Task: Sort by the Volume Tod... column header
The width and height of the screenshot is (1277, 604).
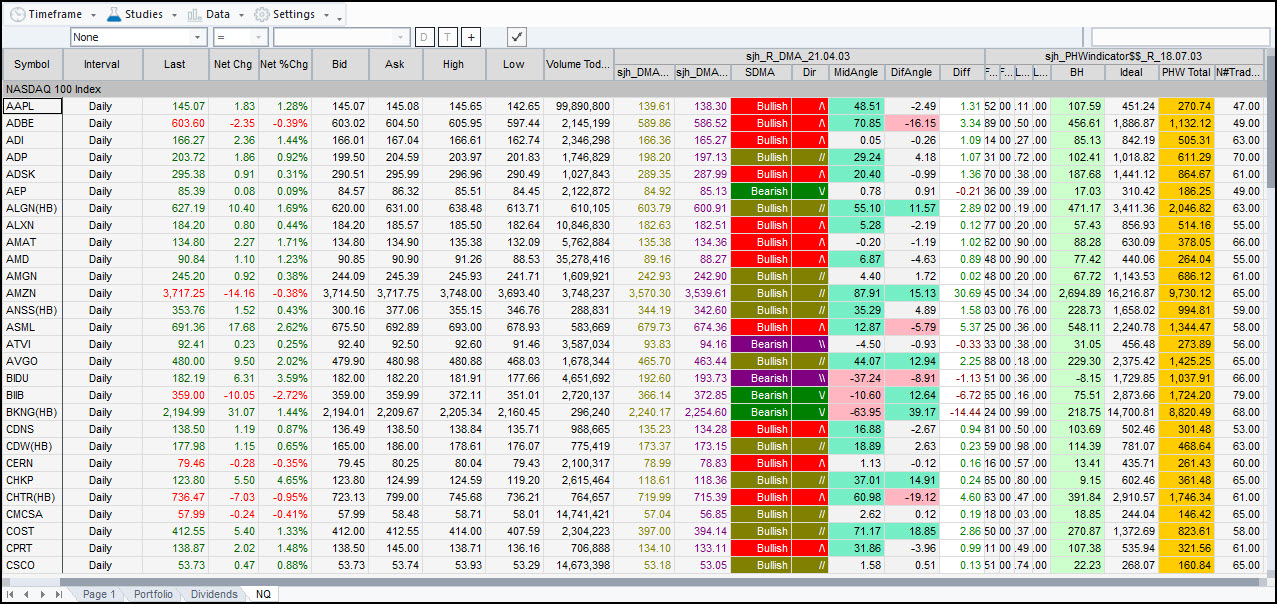Action: 578,64
